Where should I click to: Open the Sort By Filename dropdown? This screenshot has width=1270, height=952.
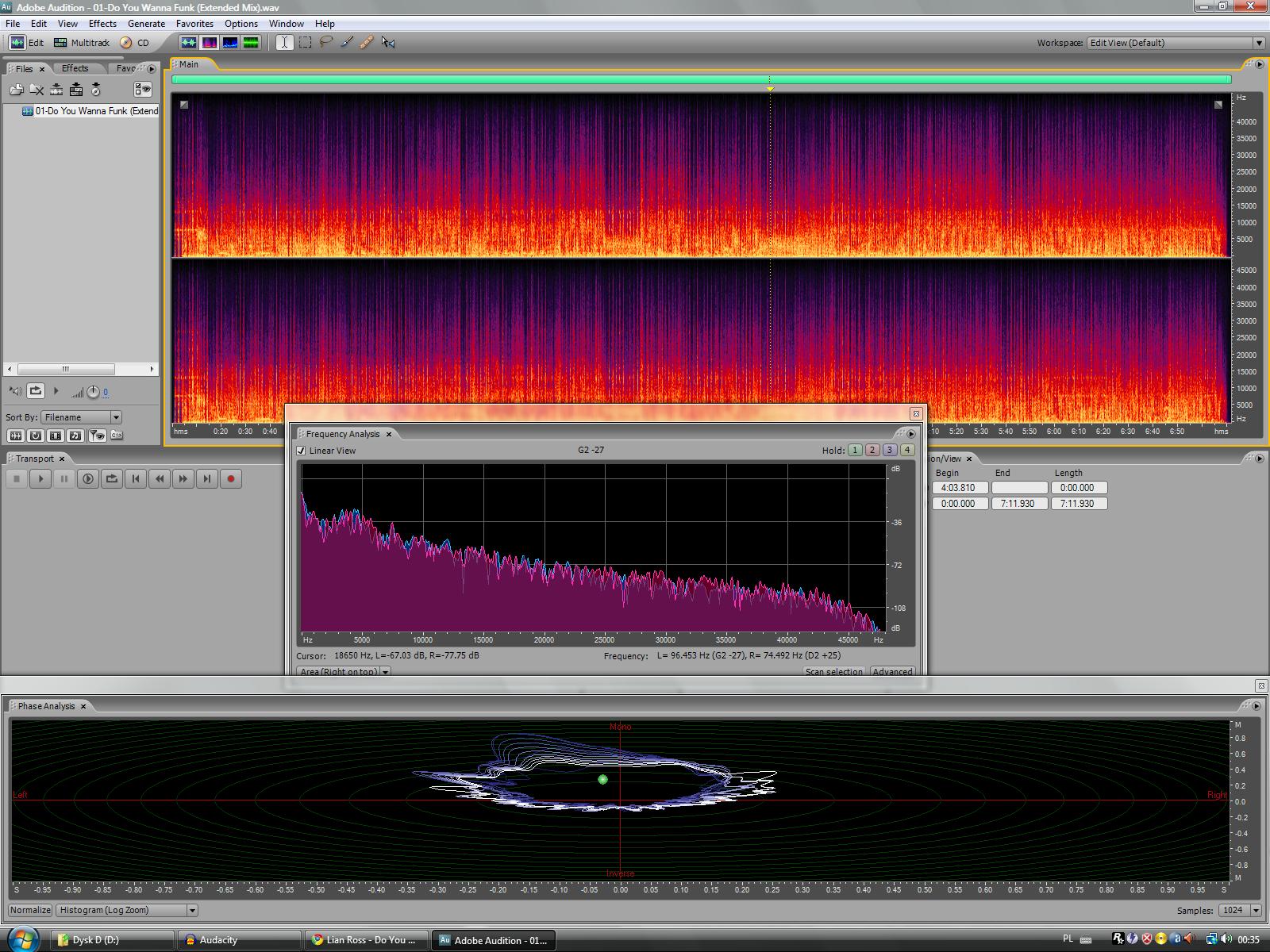click(82, 417)
